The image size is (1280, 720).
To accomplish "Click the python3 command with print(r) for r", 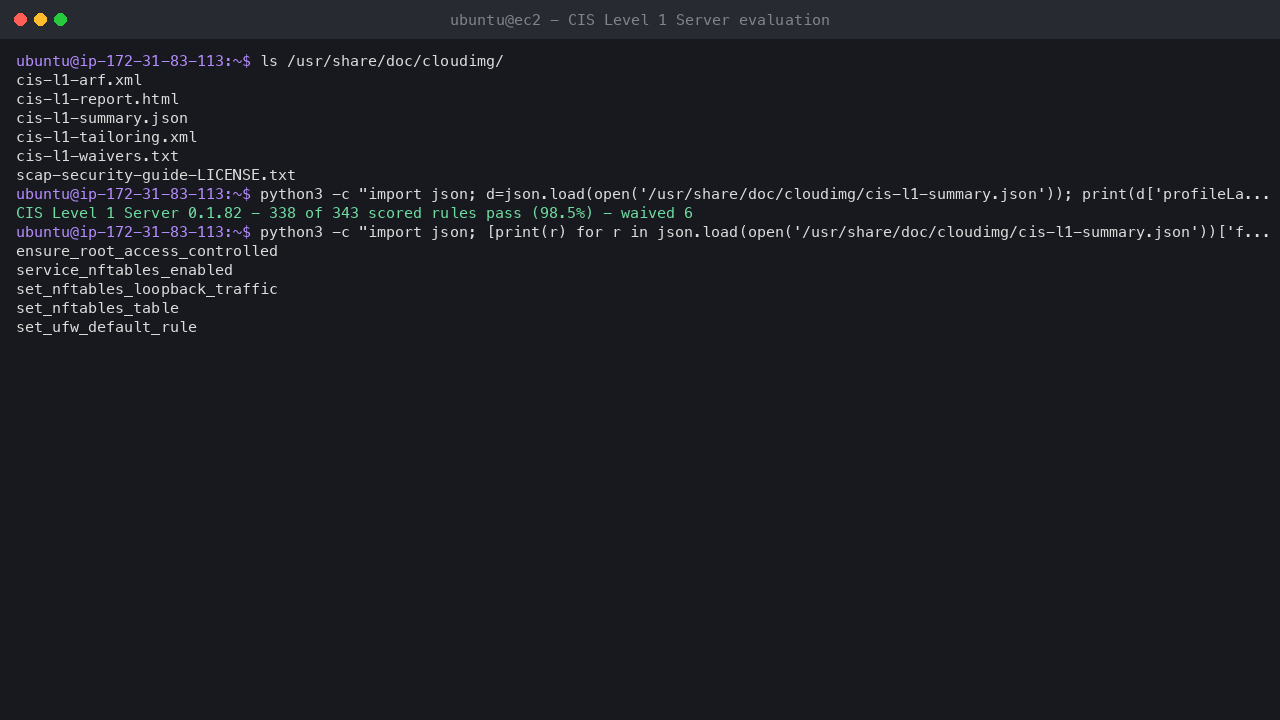I will (765, 232).
